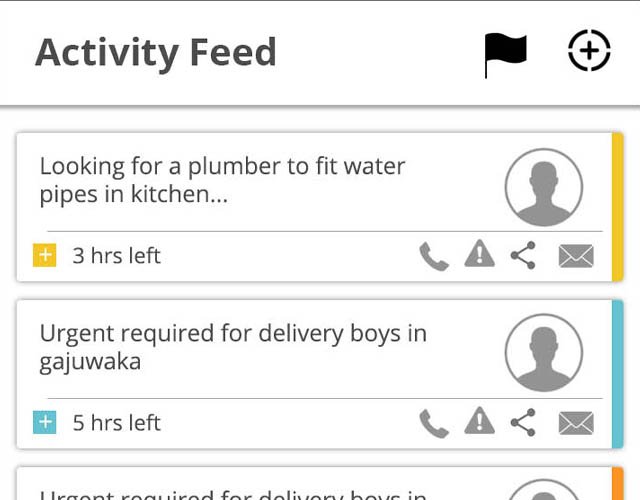Expand plumber post with yellow plus
This screenshot has width=640, height=500.
pyautogui.click(x=44, y=256)
